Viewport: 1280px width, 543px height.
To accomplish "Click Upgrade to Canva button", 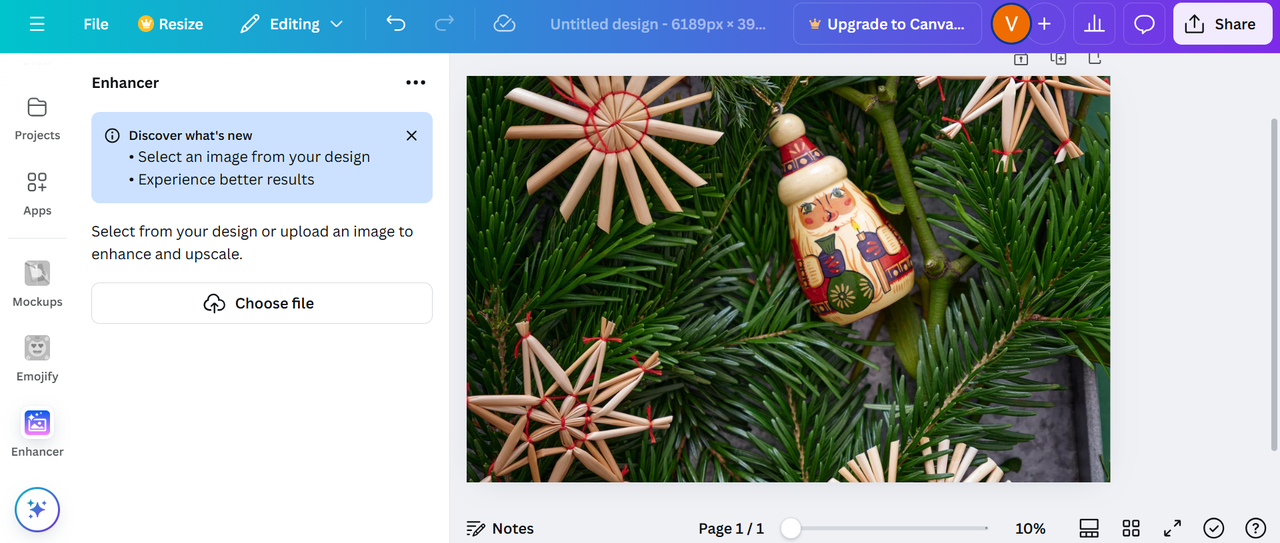I will pyautogui.click(x=887, y=24).
